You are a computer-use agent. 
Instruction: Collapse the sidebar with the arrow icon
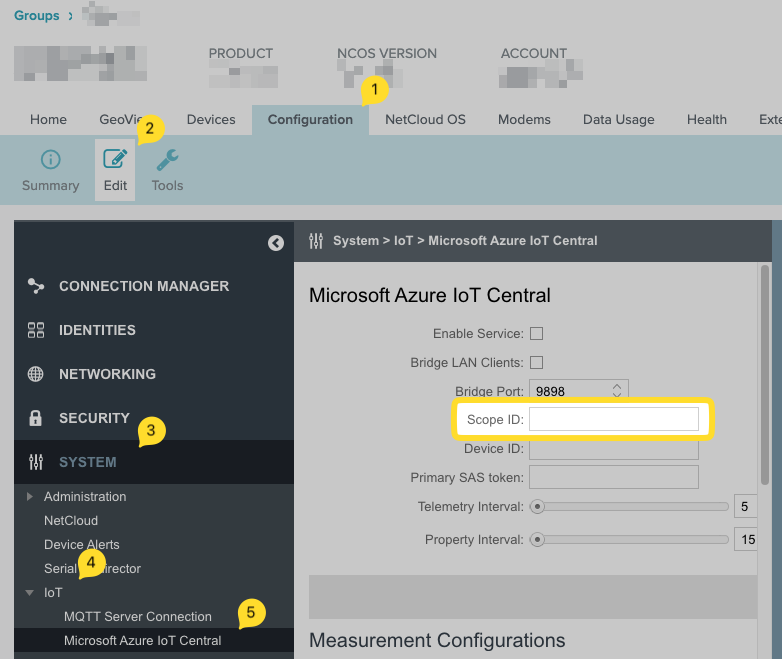276,243
